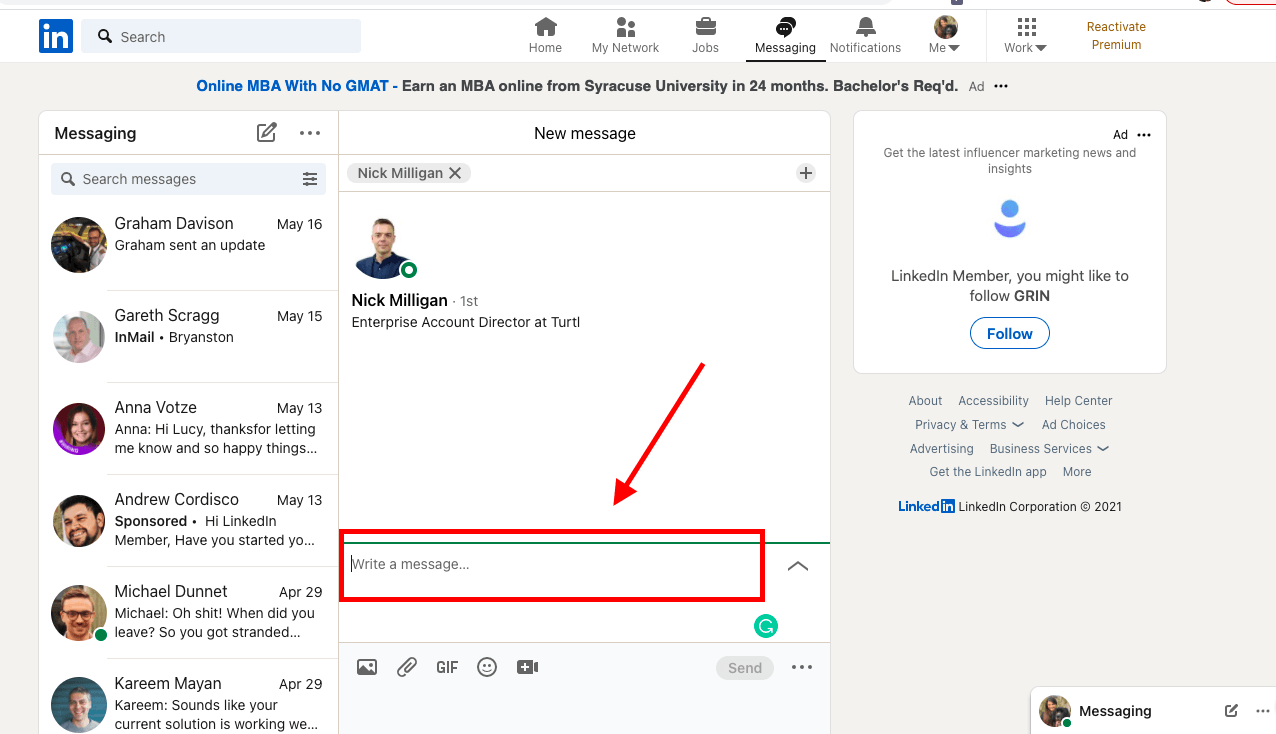Screen dimensions: 1276x734
Task: Open Anna Votze conversation
Action: (188, 429)
